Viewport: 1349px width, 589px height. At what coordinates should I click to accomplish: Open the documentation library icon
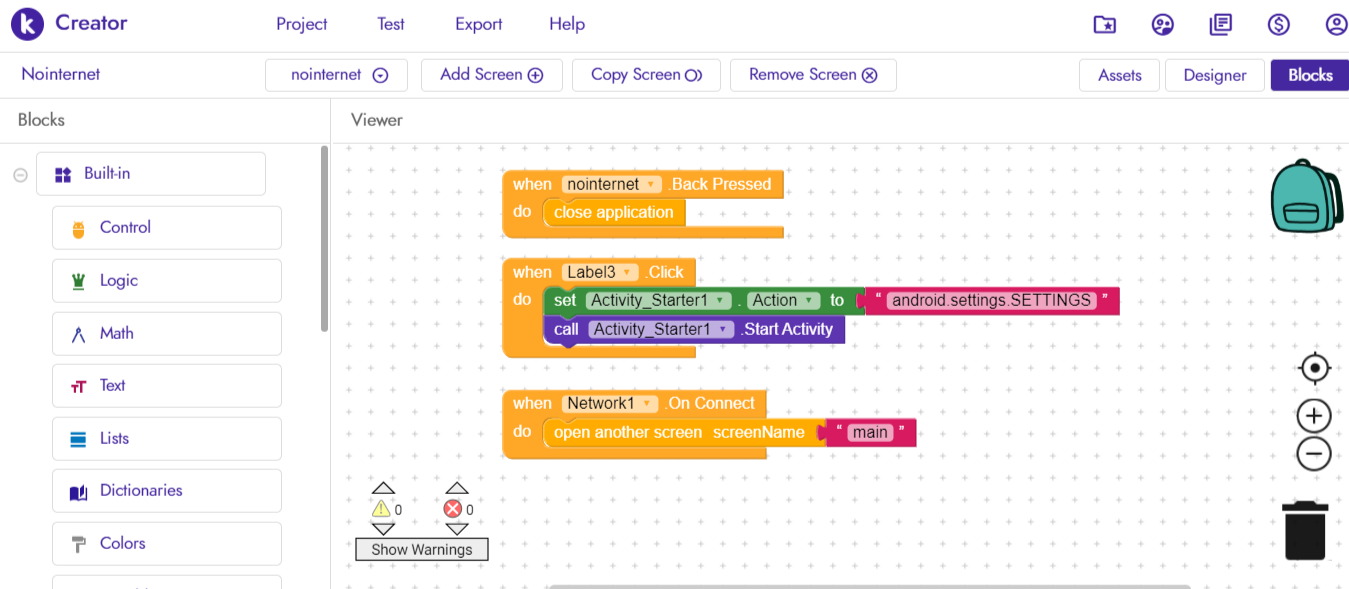(1220, 25)
